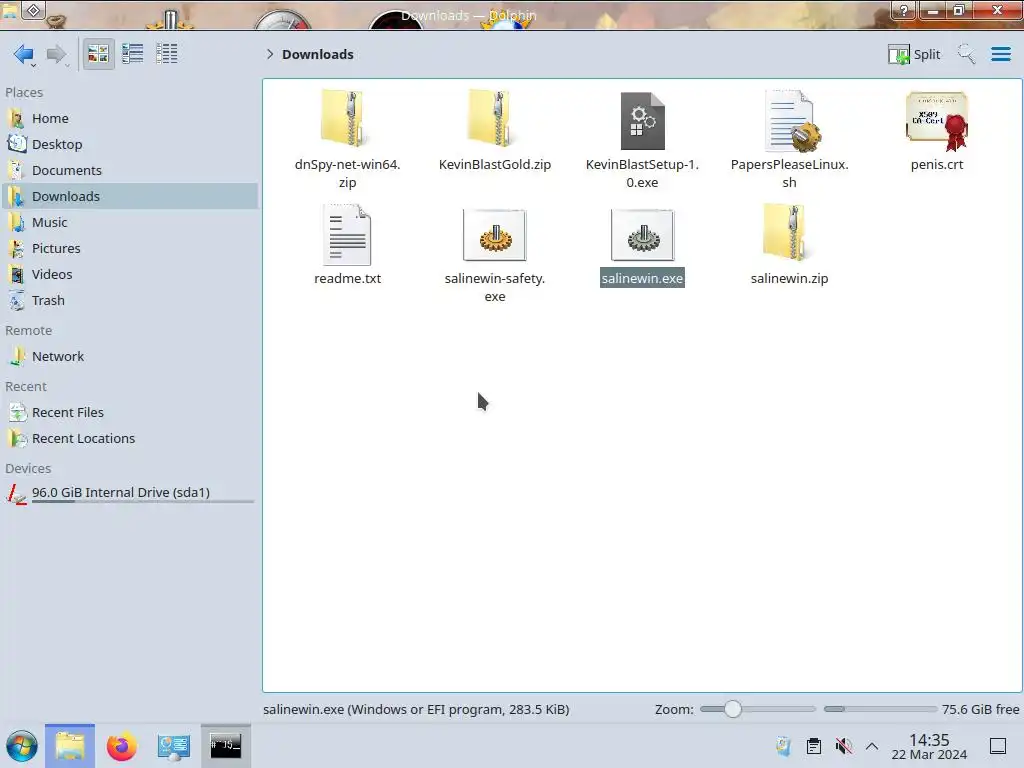The width and height of the screenshot is (1024, 768).
Task: Open the hamburger menu
Action: tap(1000, 54)
